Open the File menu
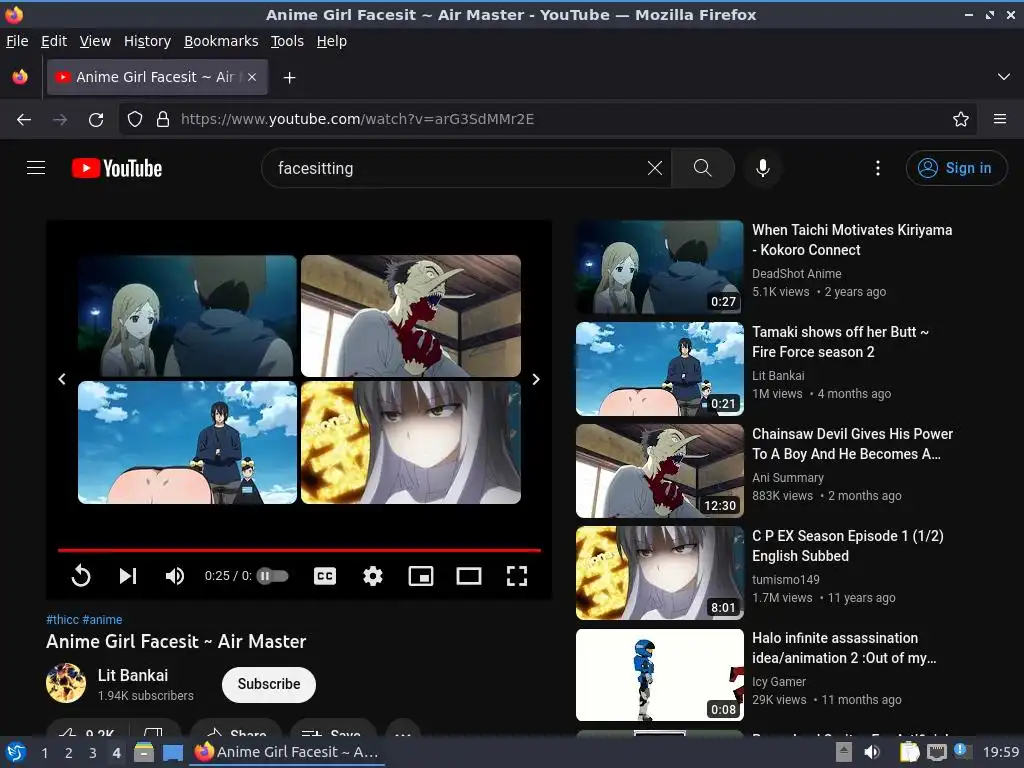The image size is (1024, 768). coord(17,41)
